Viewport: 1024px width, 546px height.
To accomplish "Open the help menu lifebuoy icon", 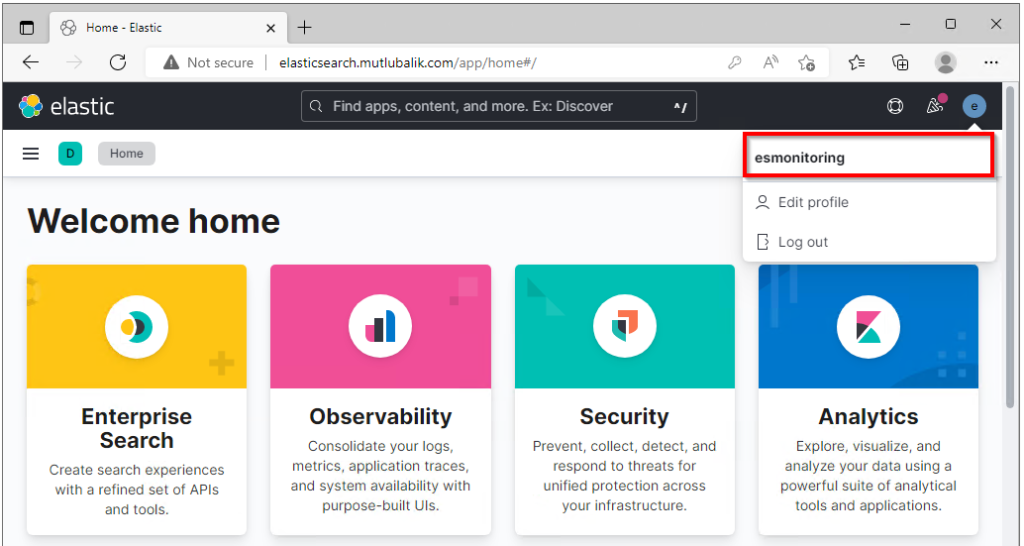I will click(895, 106).
